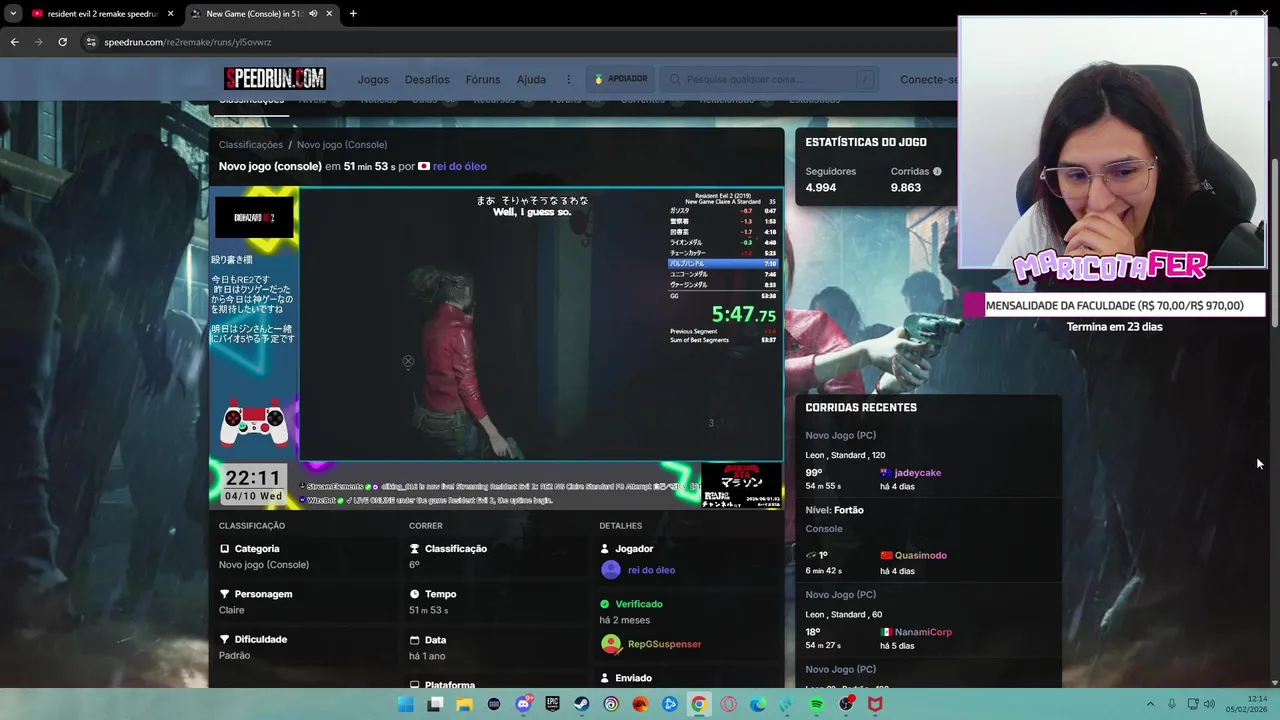
Task: Focus the 'Pesquise qualquer coisa' search field
Action: (770, 80)
